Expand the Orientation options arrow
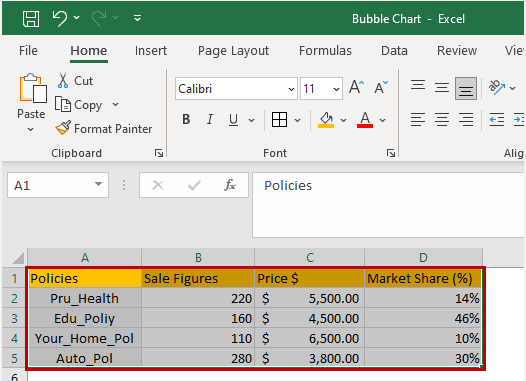526x381 pixels. click(x=512, y=89)
